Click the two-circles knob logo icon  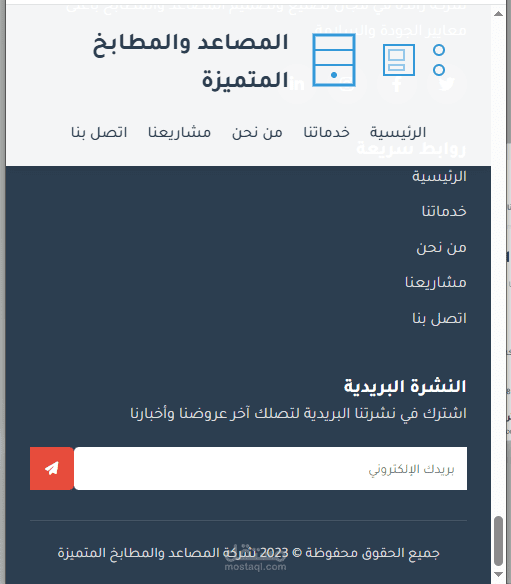tap(439, 60)
